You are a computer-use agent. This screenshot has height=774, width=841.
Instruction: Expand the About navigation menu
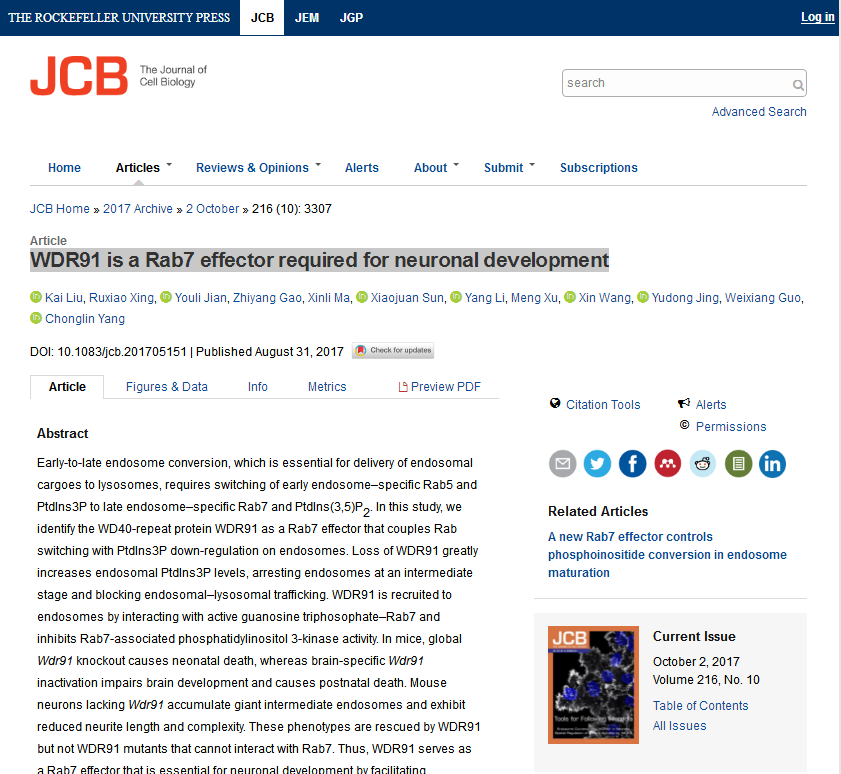(x=437, y=168)
